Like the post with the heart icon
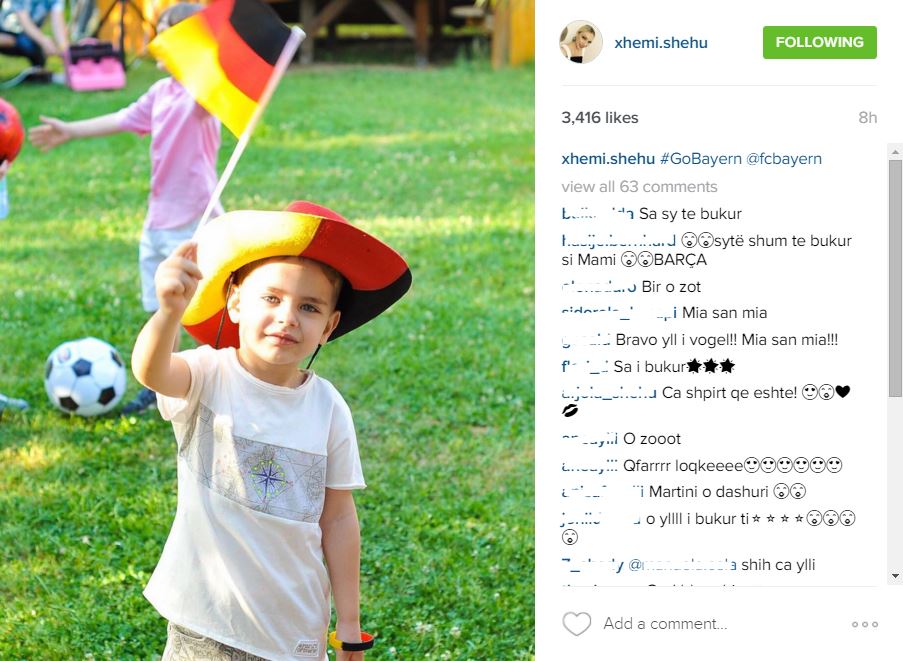Viewport: 903px width, 661px height. [x=576, y=624]
